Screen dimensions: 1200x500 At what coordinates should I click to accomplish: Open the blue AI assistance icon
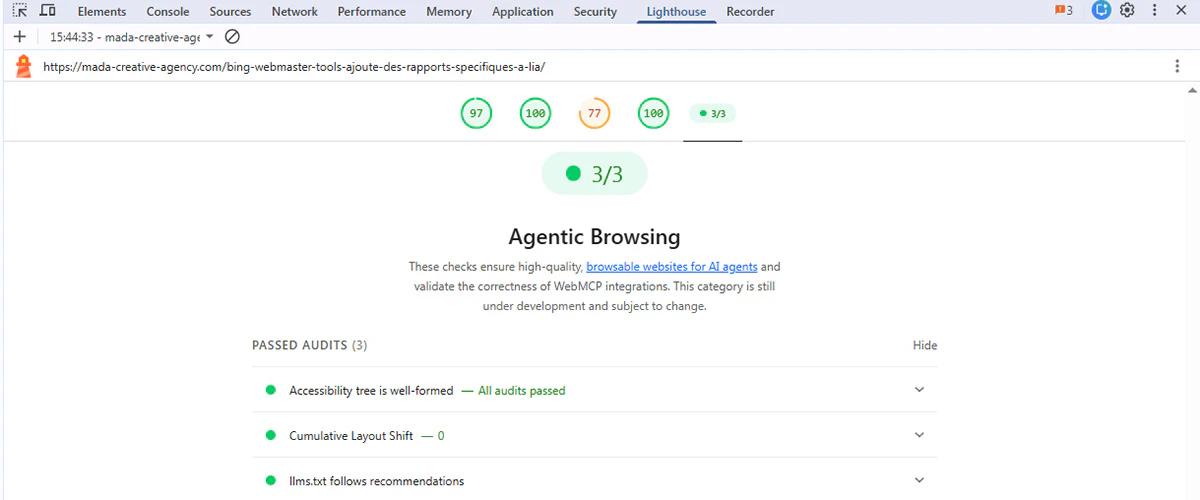pos(1101,11)
